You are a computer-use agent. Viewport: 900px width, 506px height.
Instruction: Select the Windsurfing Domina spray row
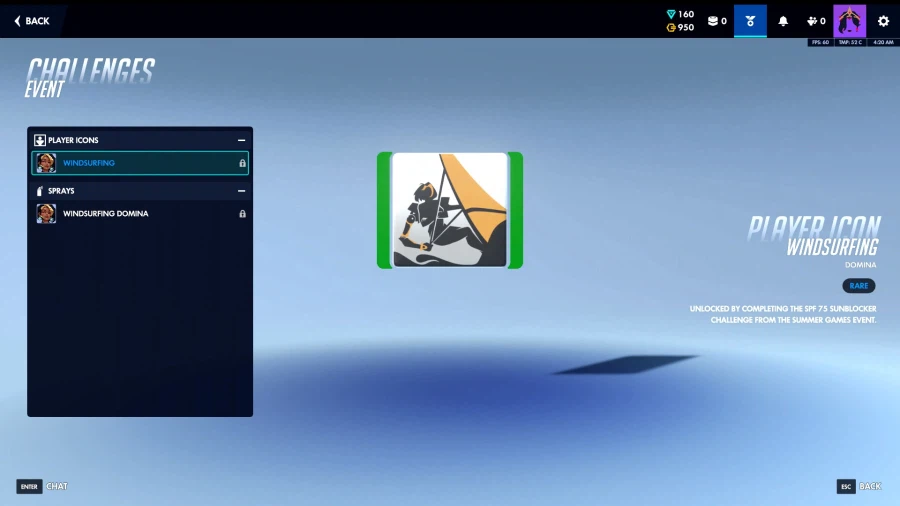tap(140, 213)
